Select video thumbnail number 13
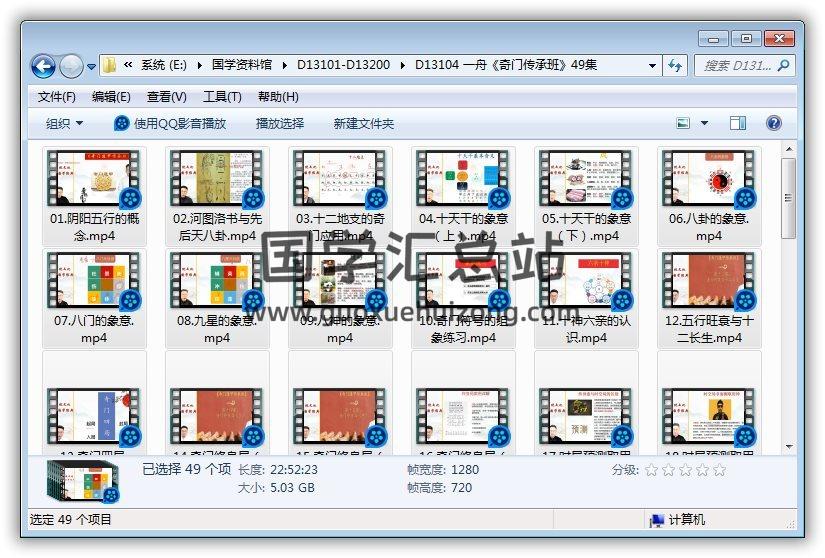 [x=94, y=417]
